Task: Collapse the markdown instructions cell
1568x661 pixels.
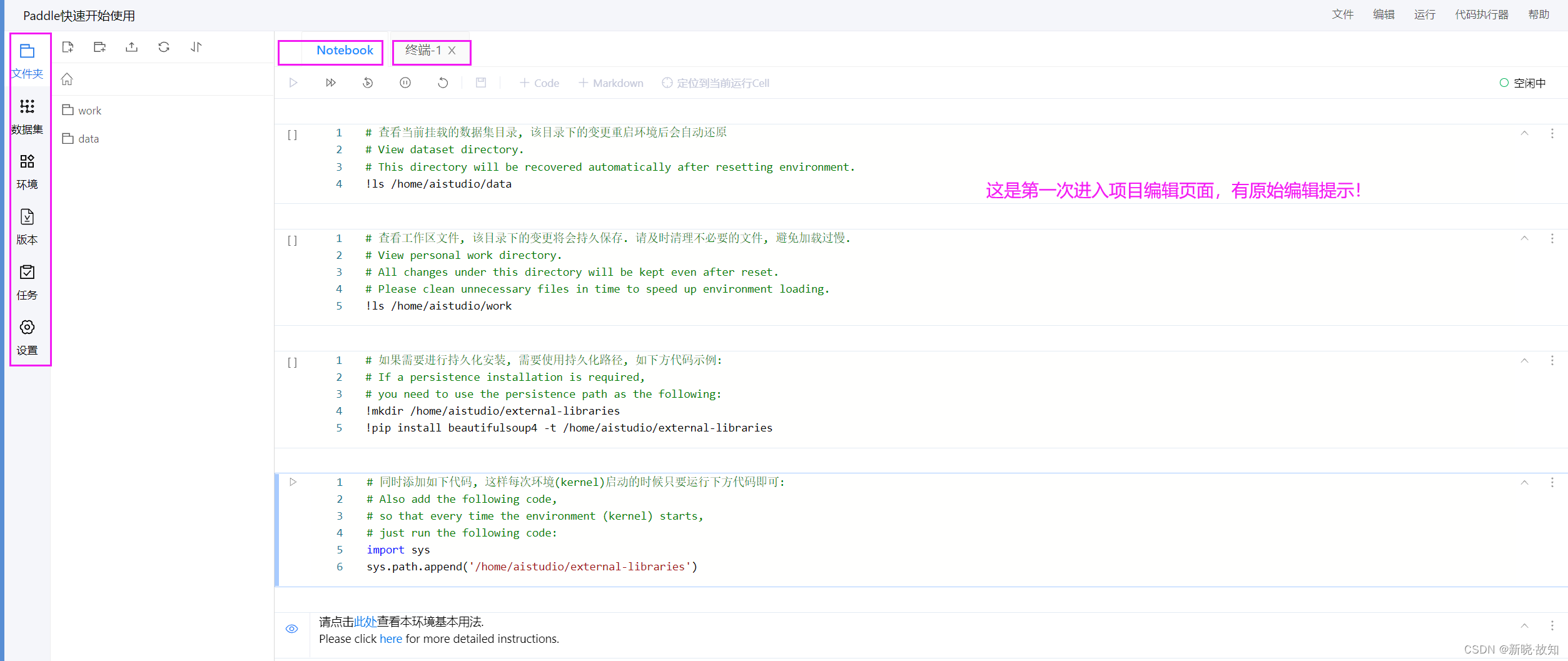Action: click(1525, 626)
